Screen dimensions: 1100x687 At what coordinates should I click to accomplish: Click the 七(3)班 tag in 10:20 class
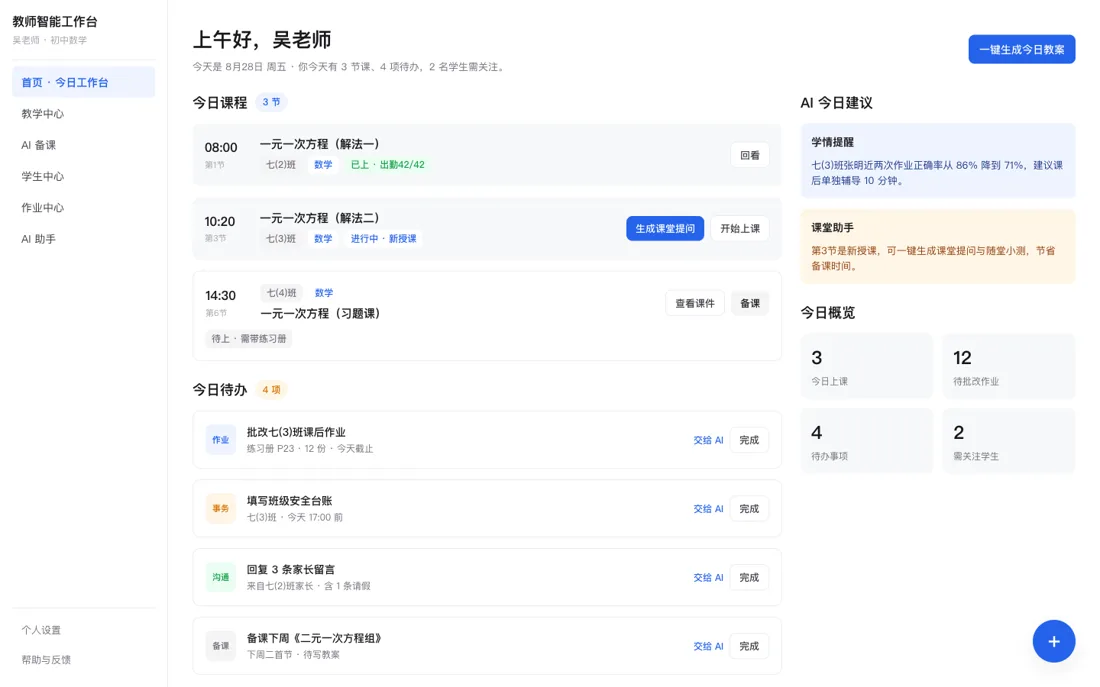tap(281, 239)
